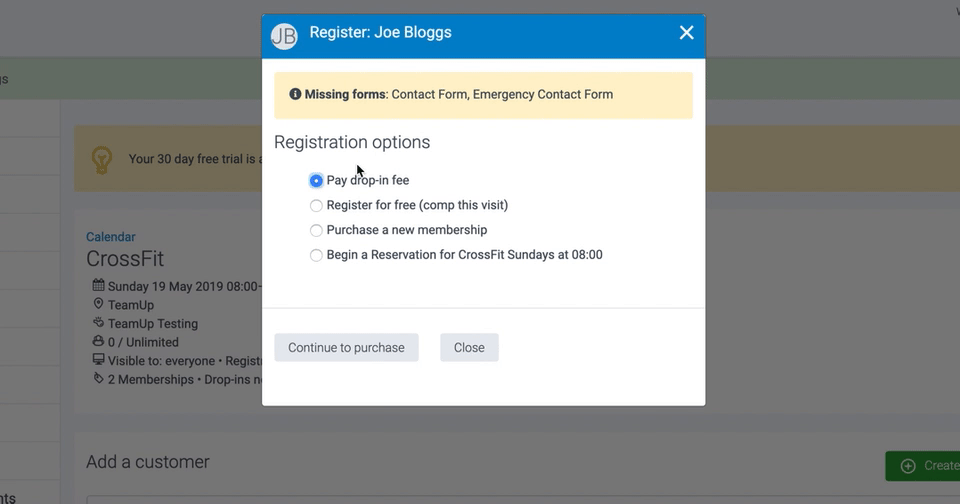Click the grey Close button in dialog footer
This screenshot has width=960, height=504.
click(x=469, y=348)
